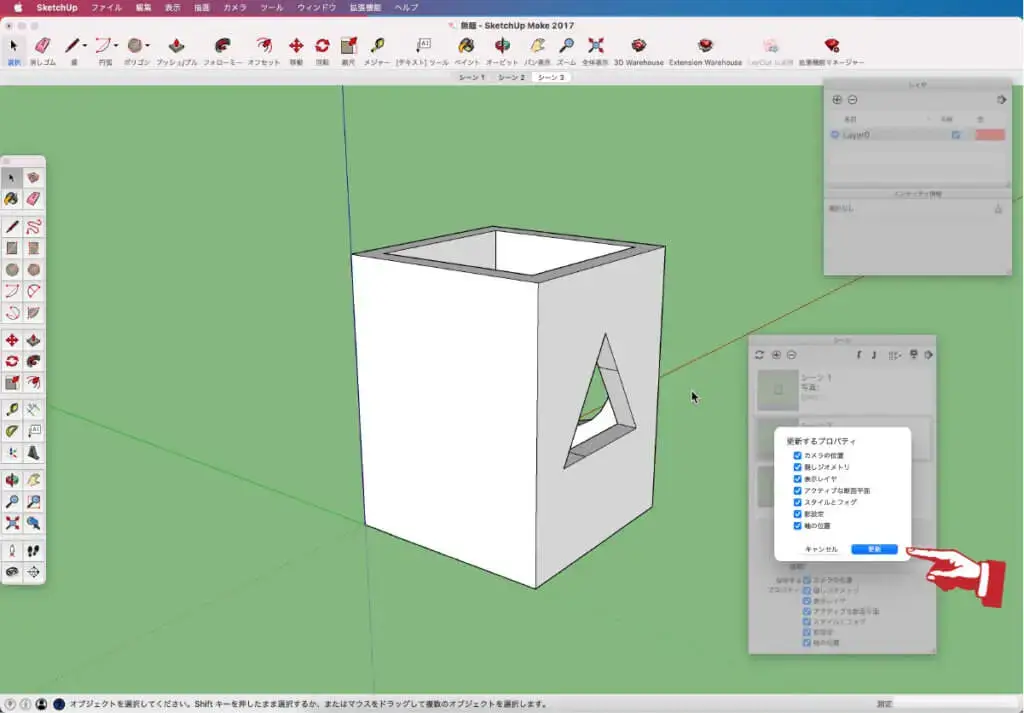The height and width of the screenshot is (713, 1024).
Task: Open the カメラ menu in menu bar
Action: 234,7
